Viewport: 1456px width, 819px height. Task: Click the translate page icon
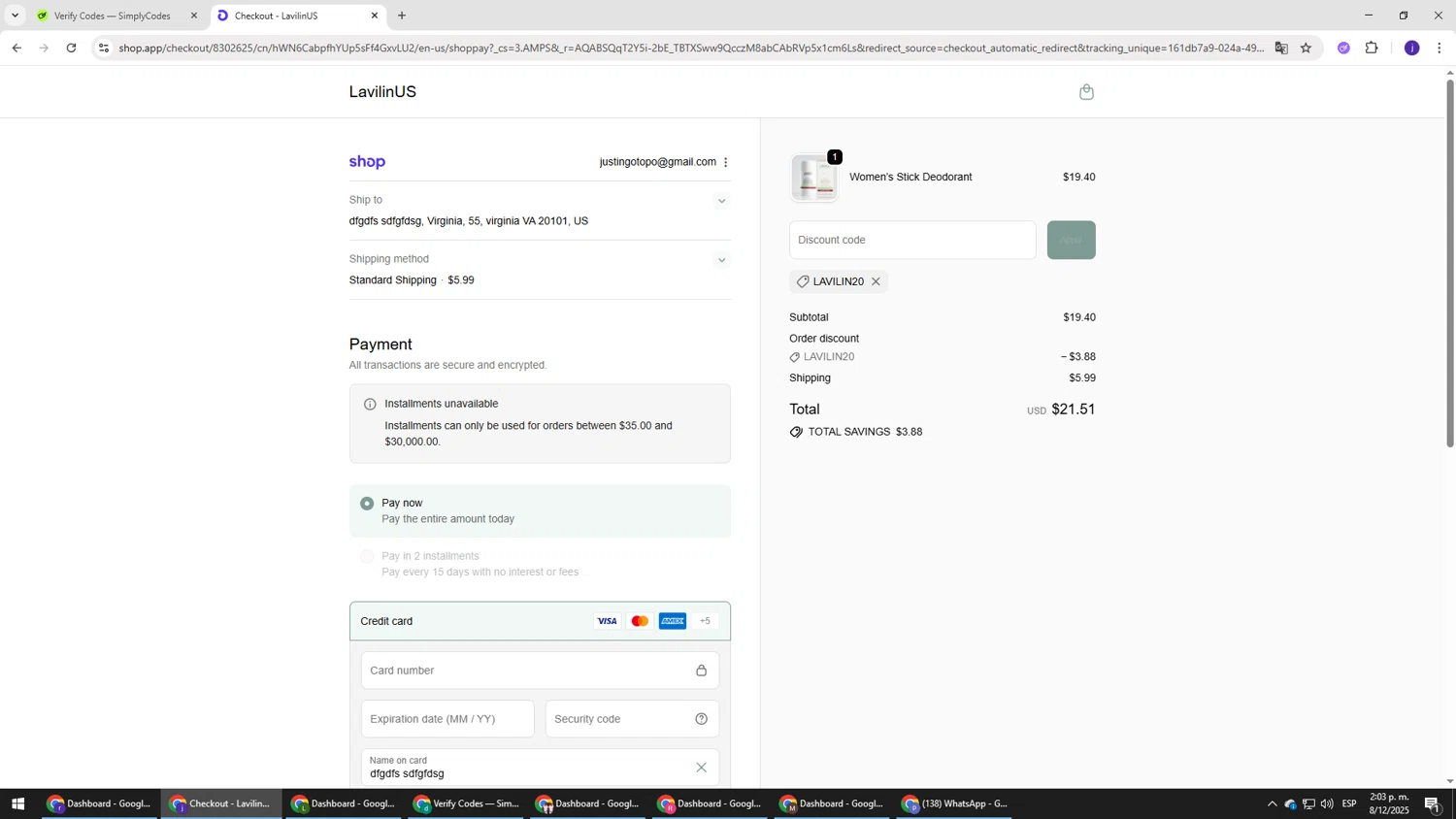pyautogui.click(x=1281, y=48)
